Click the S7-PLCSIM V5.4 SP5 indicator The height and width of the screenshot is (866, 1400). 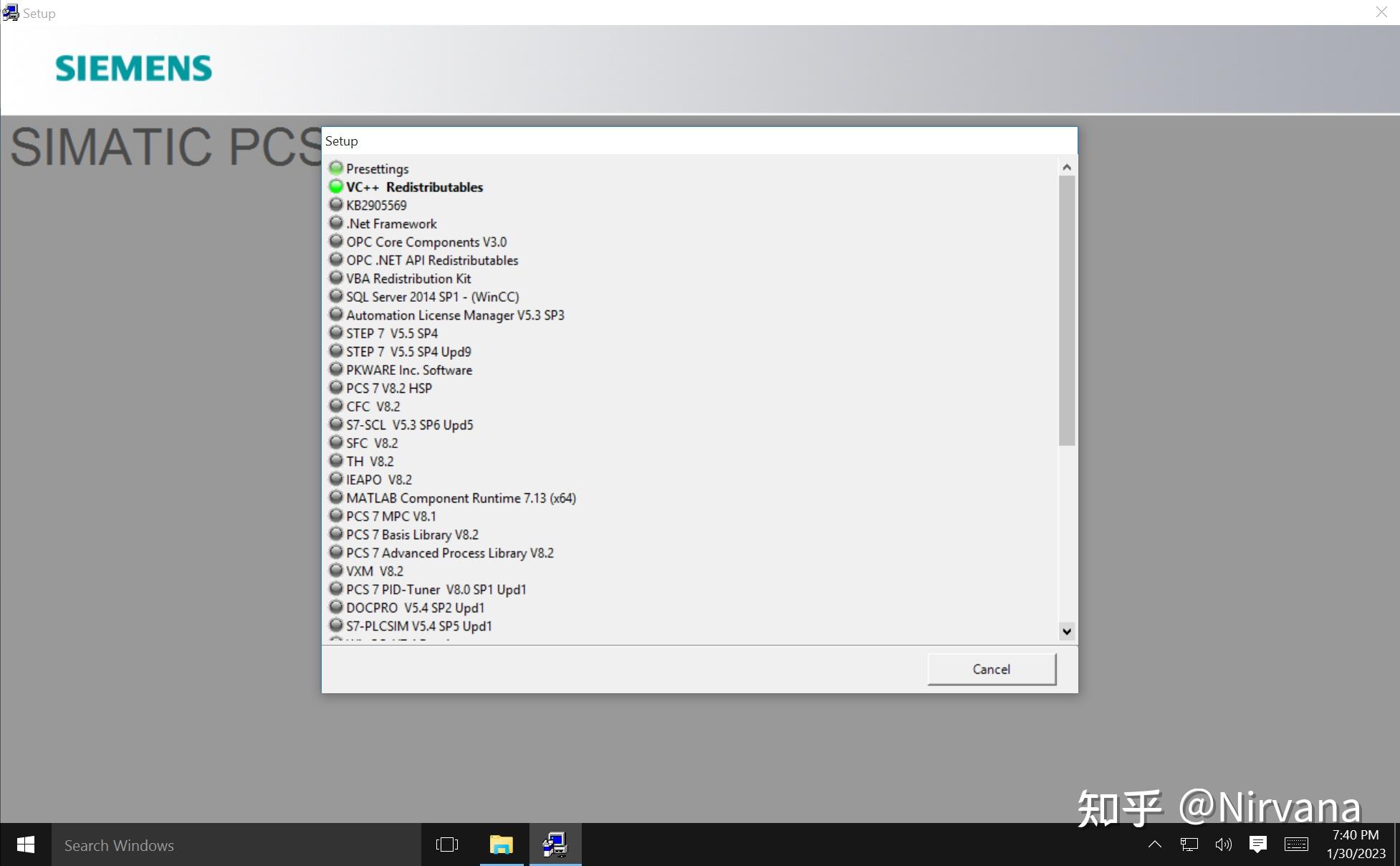pos(336,624)
